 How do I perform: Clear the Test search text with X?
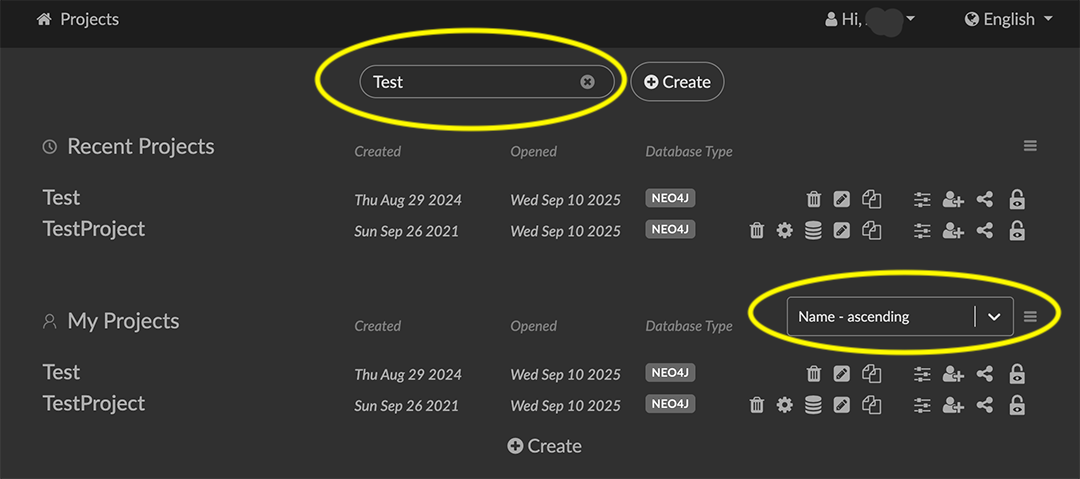[587, 82]
